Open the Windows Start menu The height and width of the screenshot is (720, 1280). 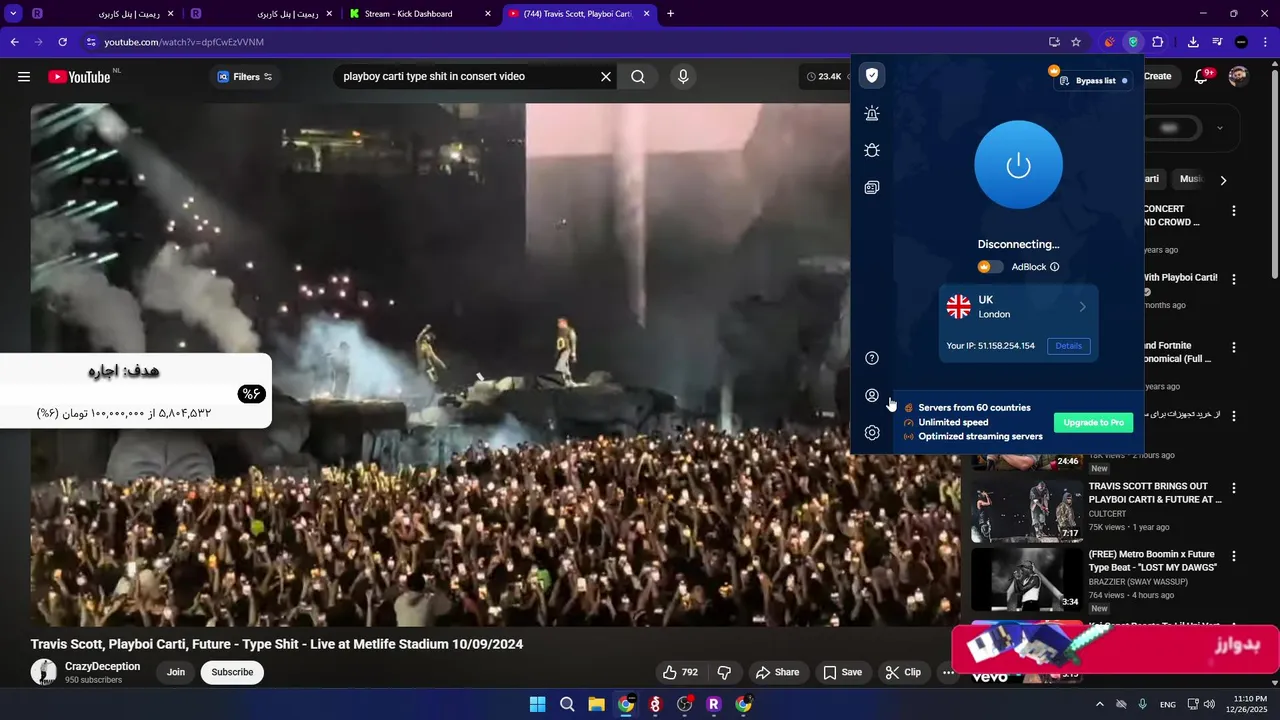[537, 704]
